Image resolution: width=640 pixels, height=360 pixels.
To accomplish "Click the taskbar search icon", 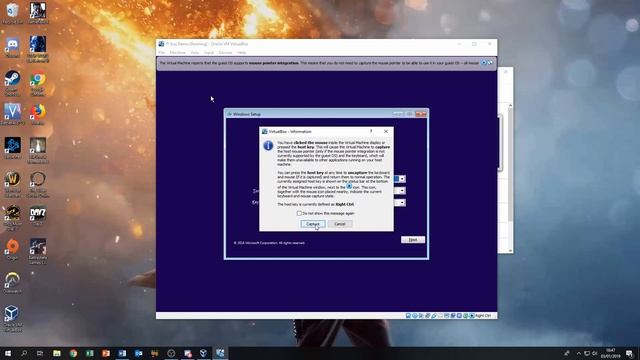I will tap(24, 353).
